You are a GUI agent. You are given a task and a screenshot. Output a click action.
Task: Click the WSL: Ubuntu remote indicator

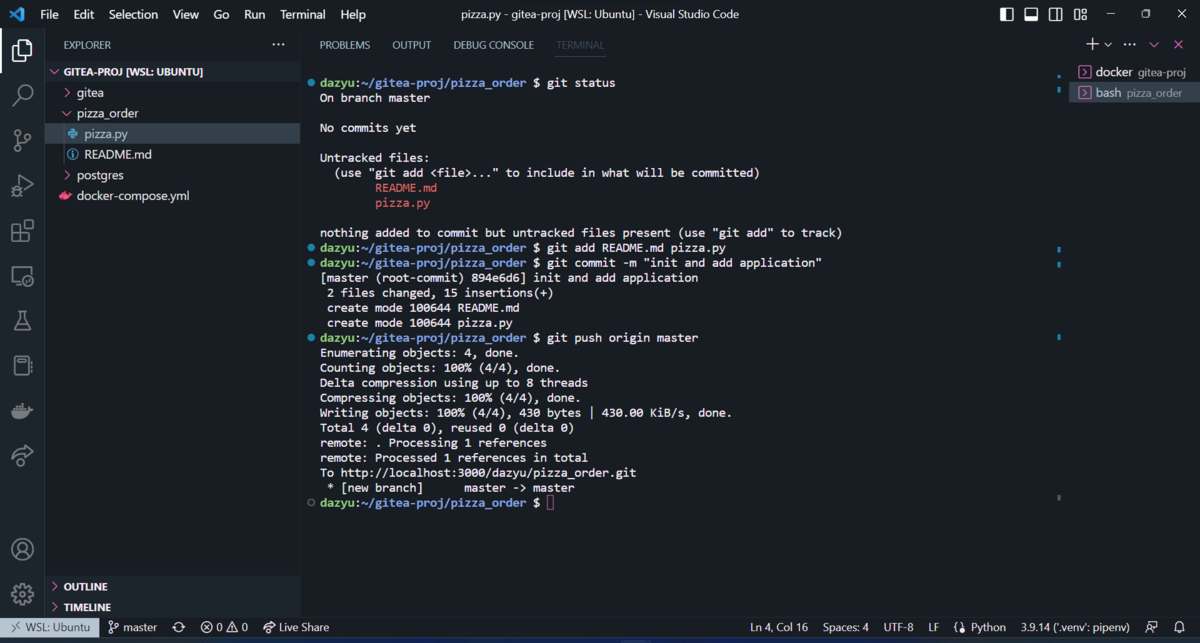(50, 627)
